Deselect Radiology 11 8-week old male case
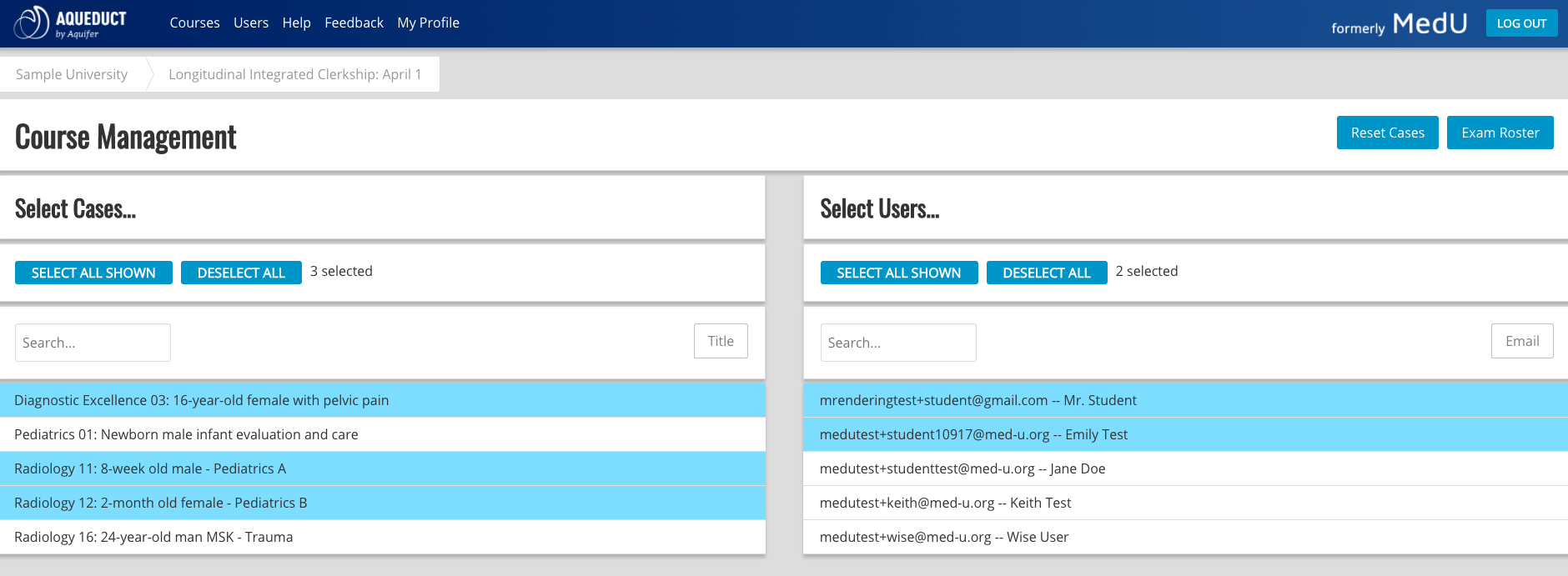The image size is (1568, 576). point(383,468)
